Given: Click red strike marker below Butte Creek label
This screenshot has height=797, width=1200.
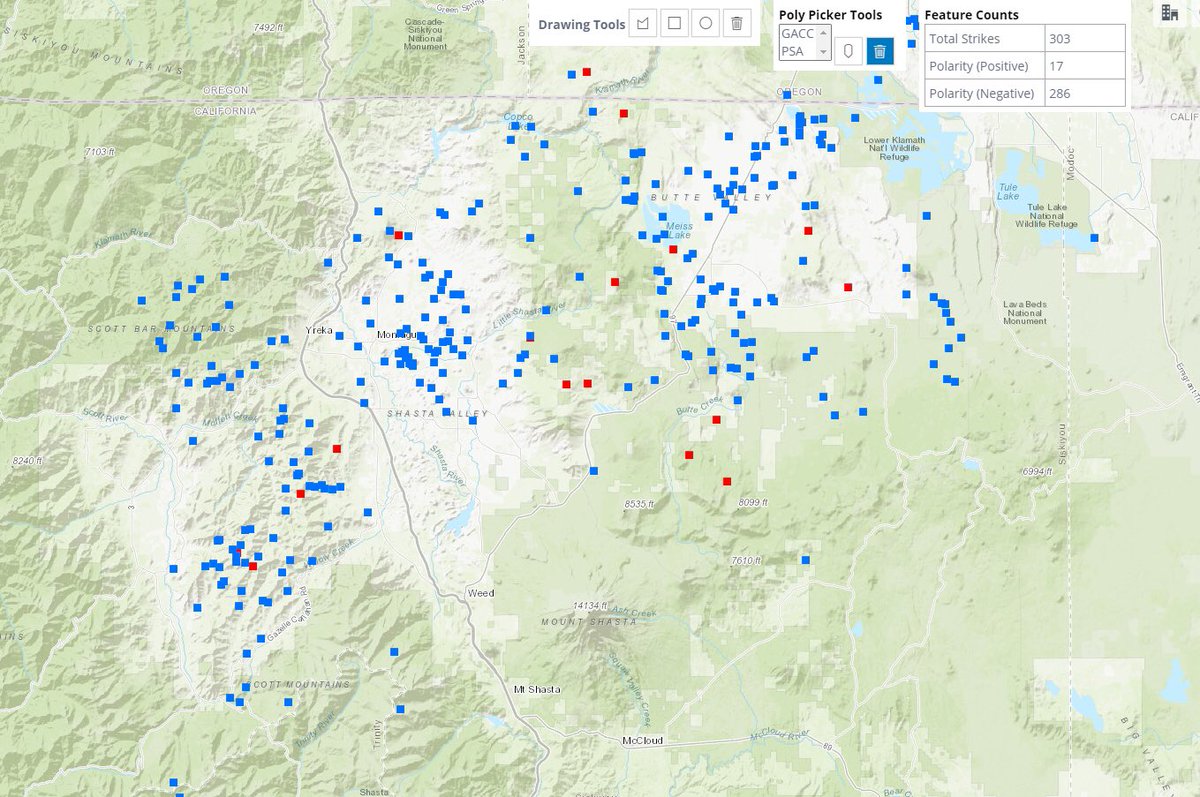Looking at the screenshot, I should [x=716, y=419].
